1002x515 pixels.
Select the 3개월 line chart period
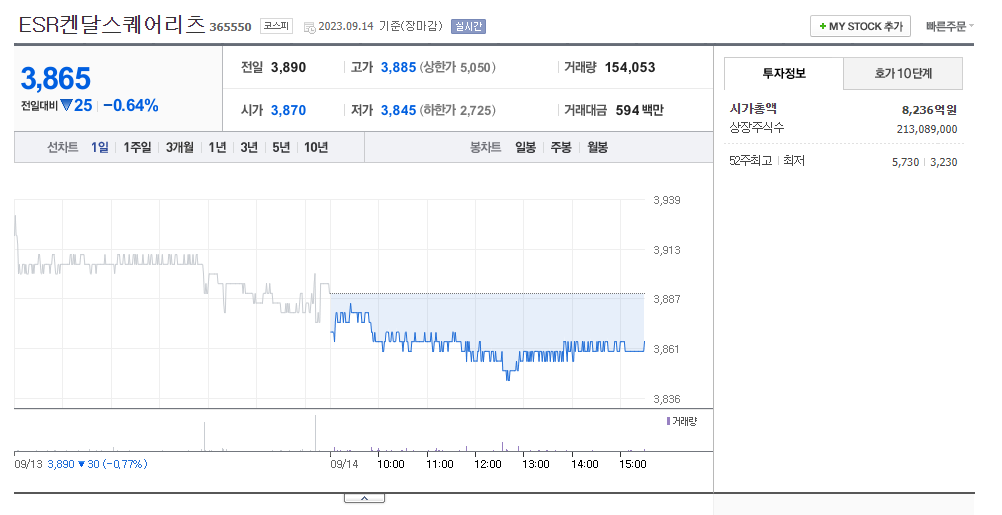point(180,148)
